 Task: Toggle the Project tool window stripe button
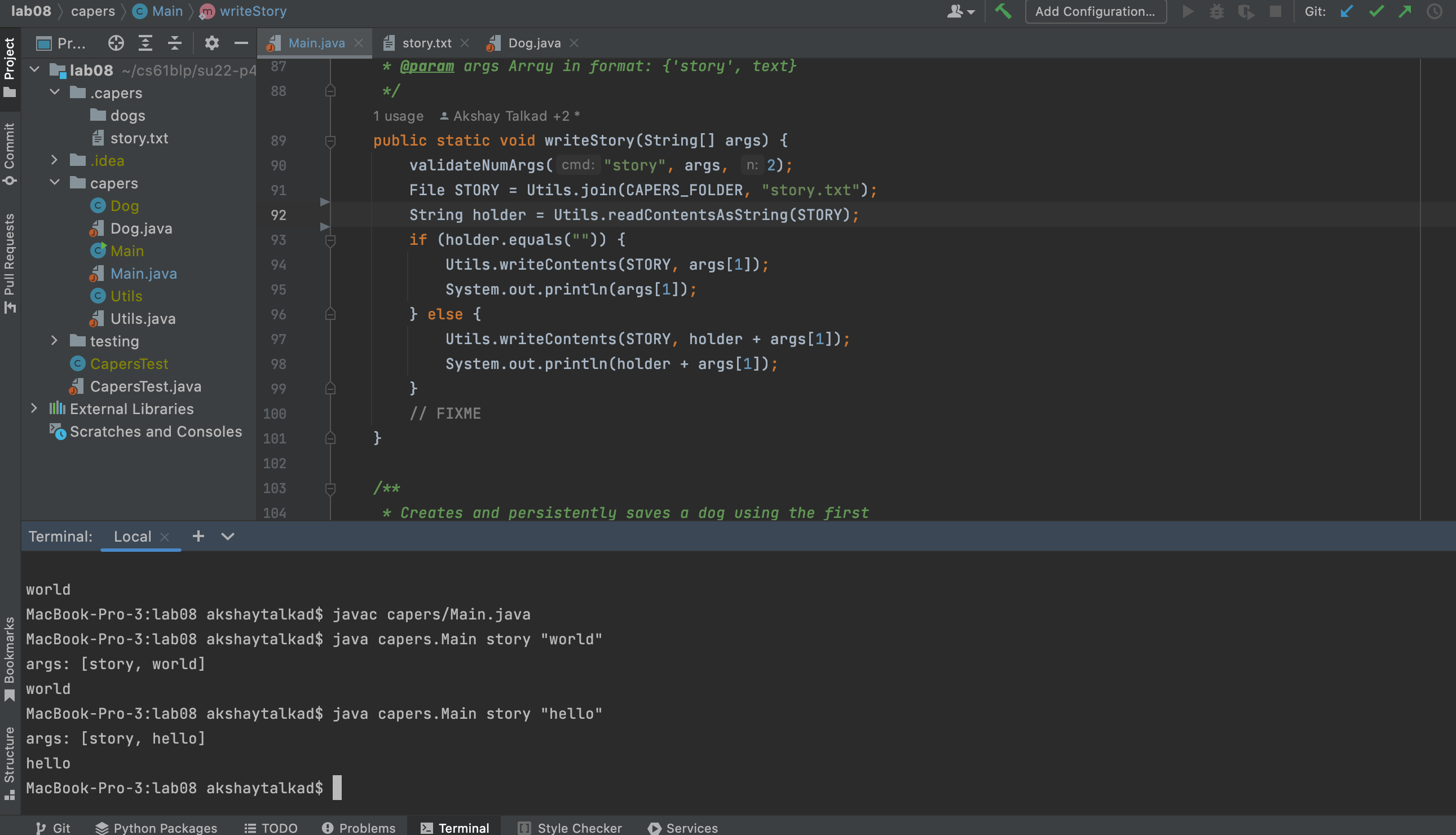pyautogui.click(x=10, y=66)
